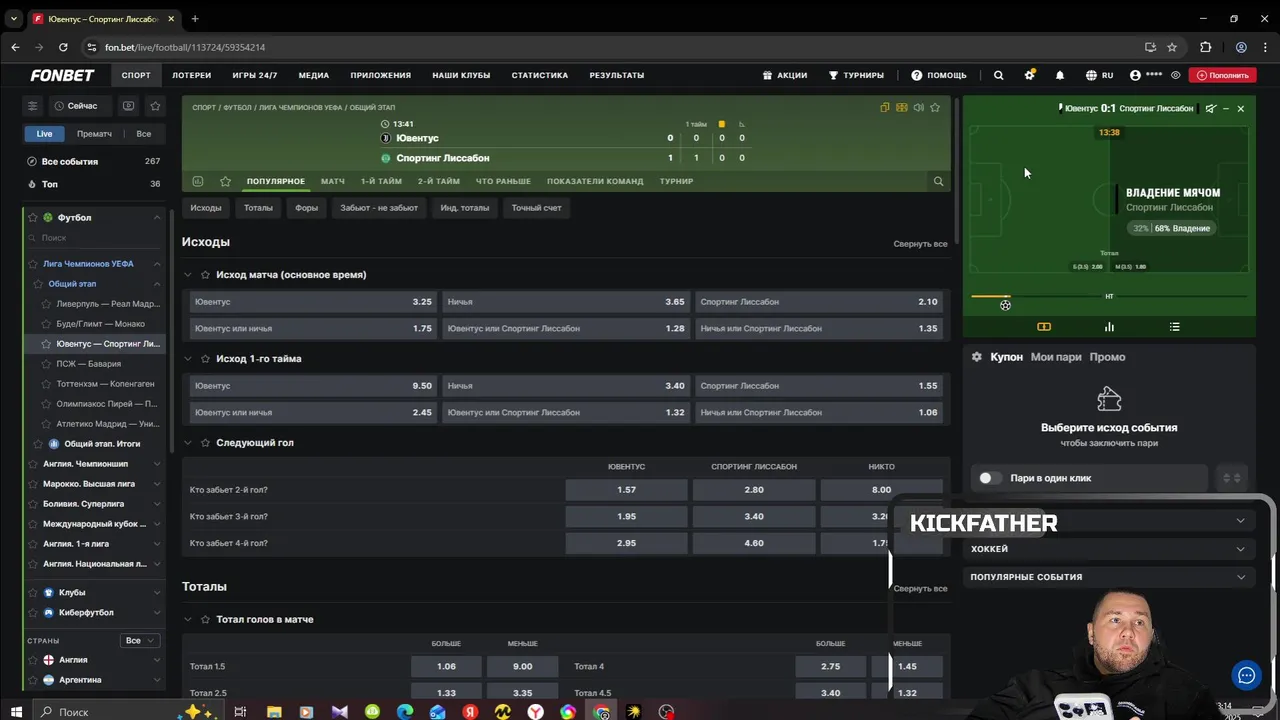The image size is (1280, 720).
Task: Open the event list icon in tracker widget
Action: [x=1175, y=327]
